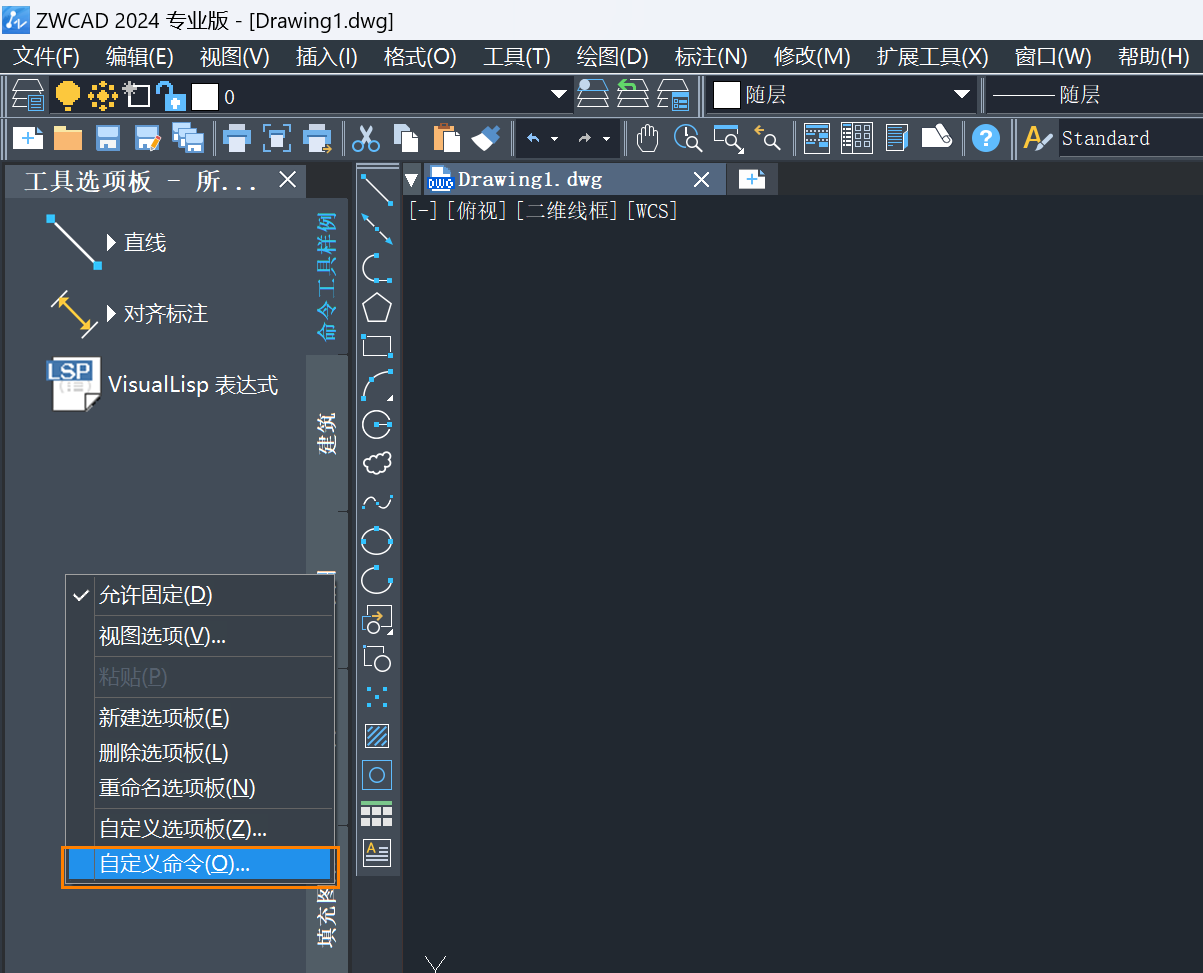1203x973 pixels.
Task: Switch to the 建筑 palette tab
Action: (326, 432)
